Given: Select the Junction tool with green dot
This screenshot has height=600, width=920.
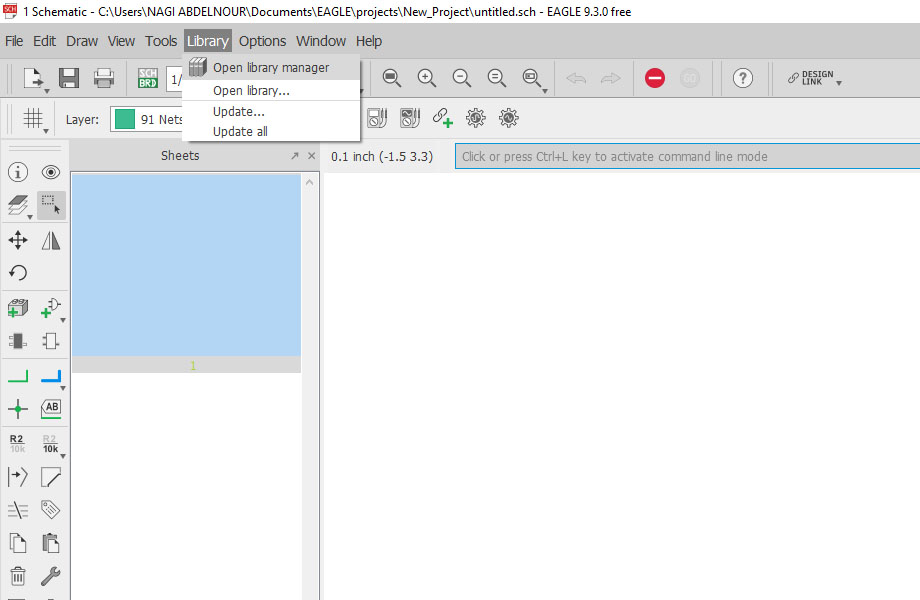Looking at the screenshot, I should tap(18, 409).
